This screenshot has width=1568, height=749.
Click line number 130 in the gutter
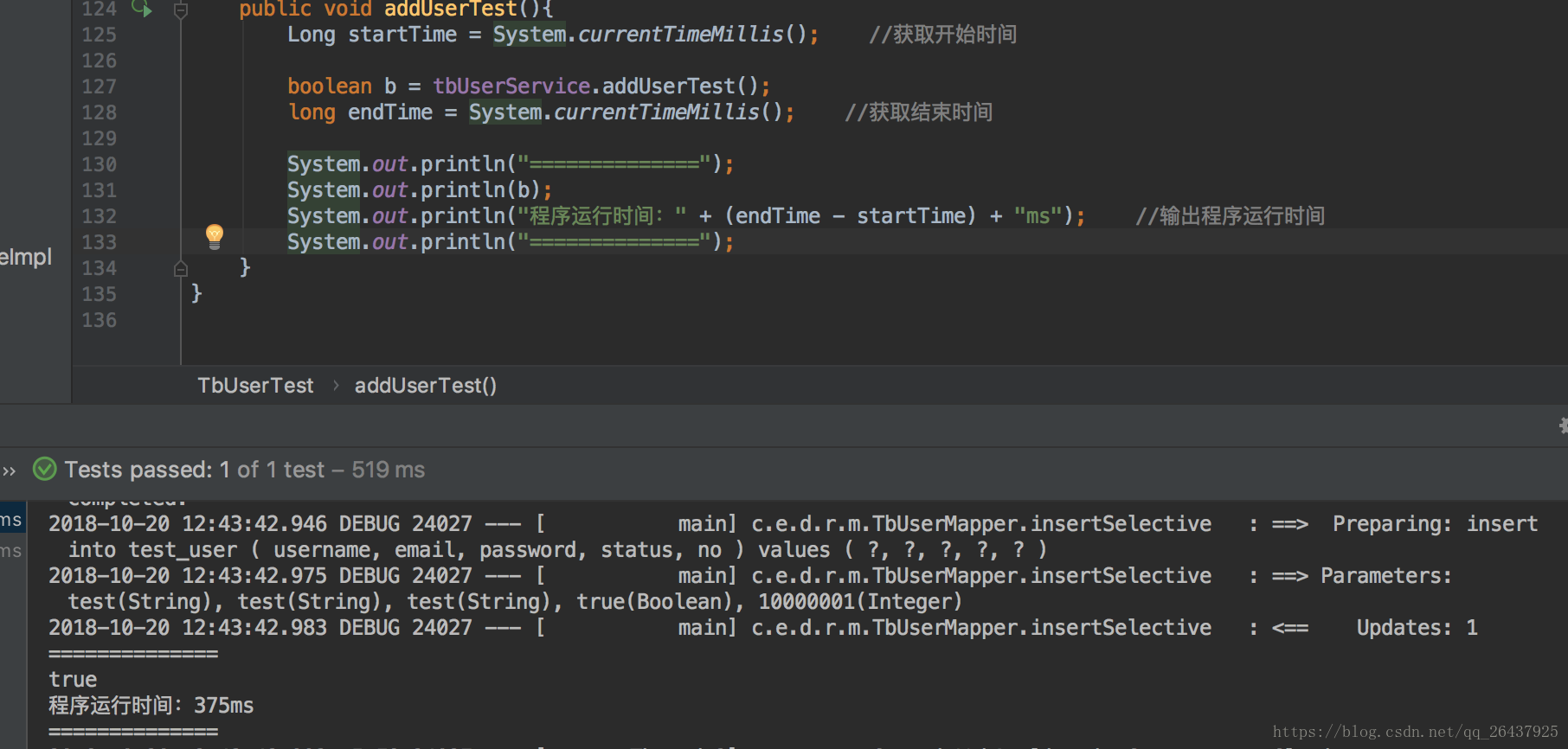pos(99,164)
